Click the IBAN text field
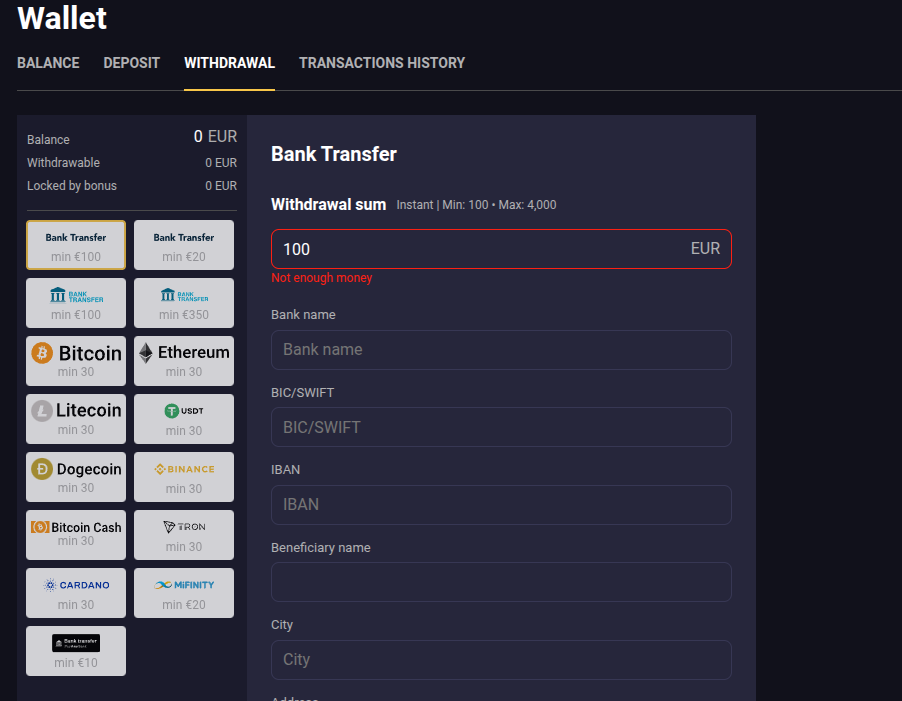Screen dimensions: 902x701 click(x=501, y=505)
